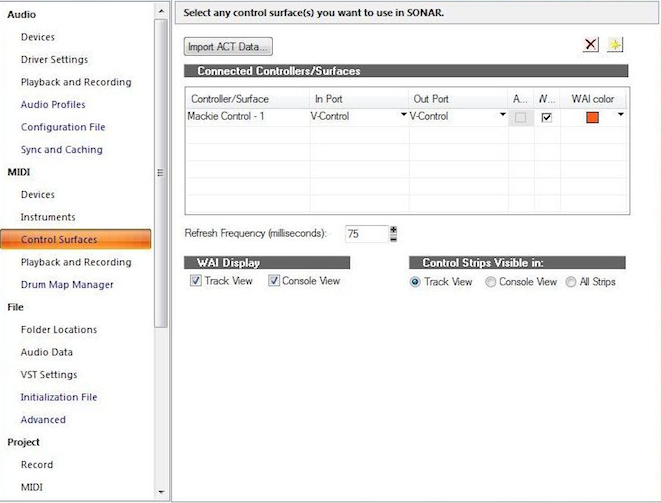Click the delete controller X icon
This screenshot has height=503, width=661.
point(591,46)
